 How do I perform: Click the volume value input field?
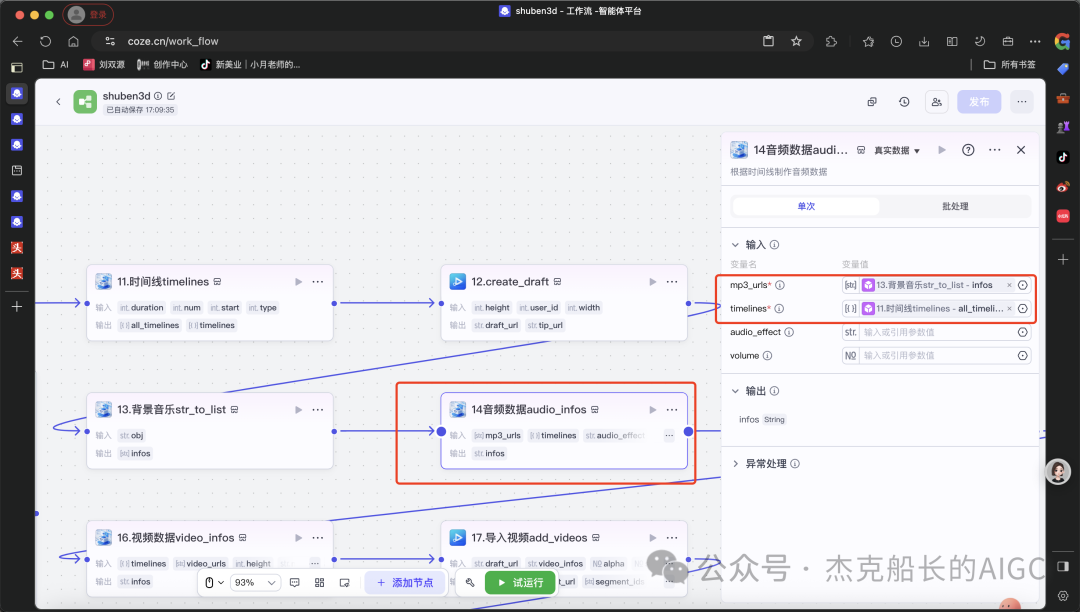937,356
